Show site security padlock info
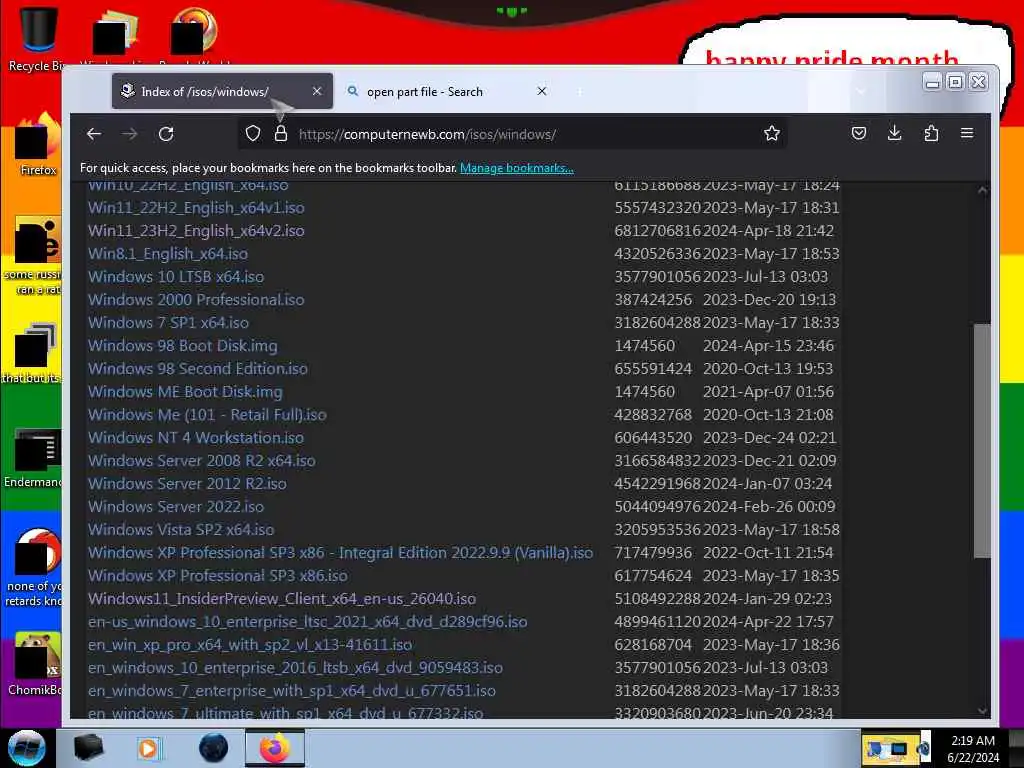This screenshot has width=1024, height=768. tap(281, 134)
